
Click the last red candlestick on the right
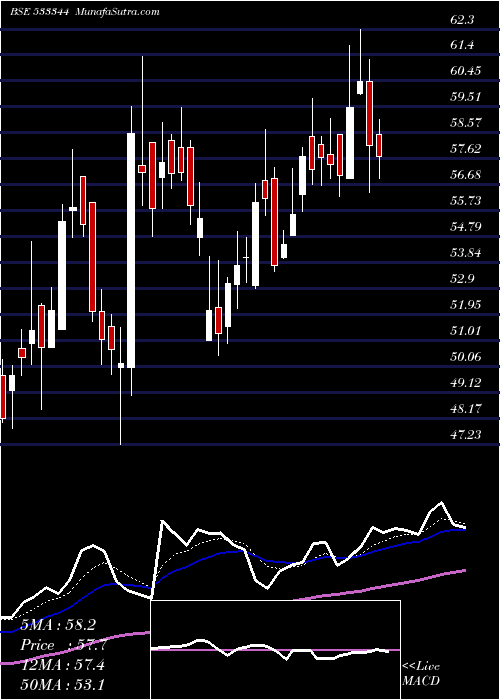pyautogui.click(x=379, y=146)
